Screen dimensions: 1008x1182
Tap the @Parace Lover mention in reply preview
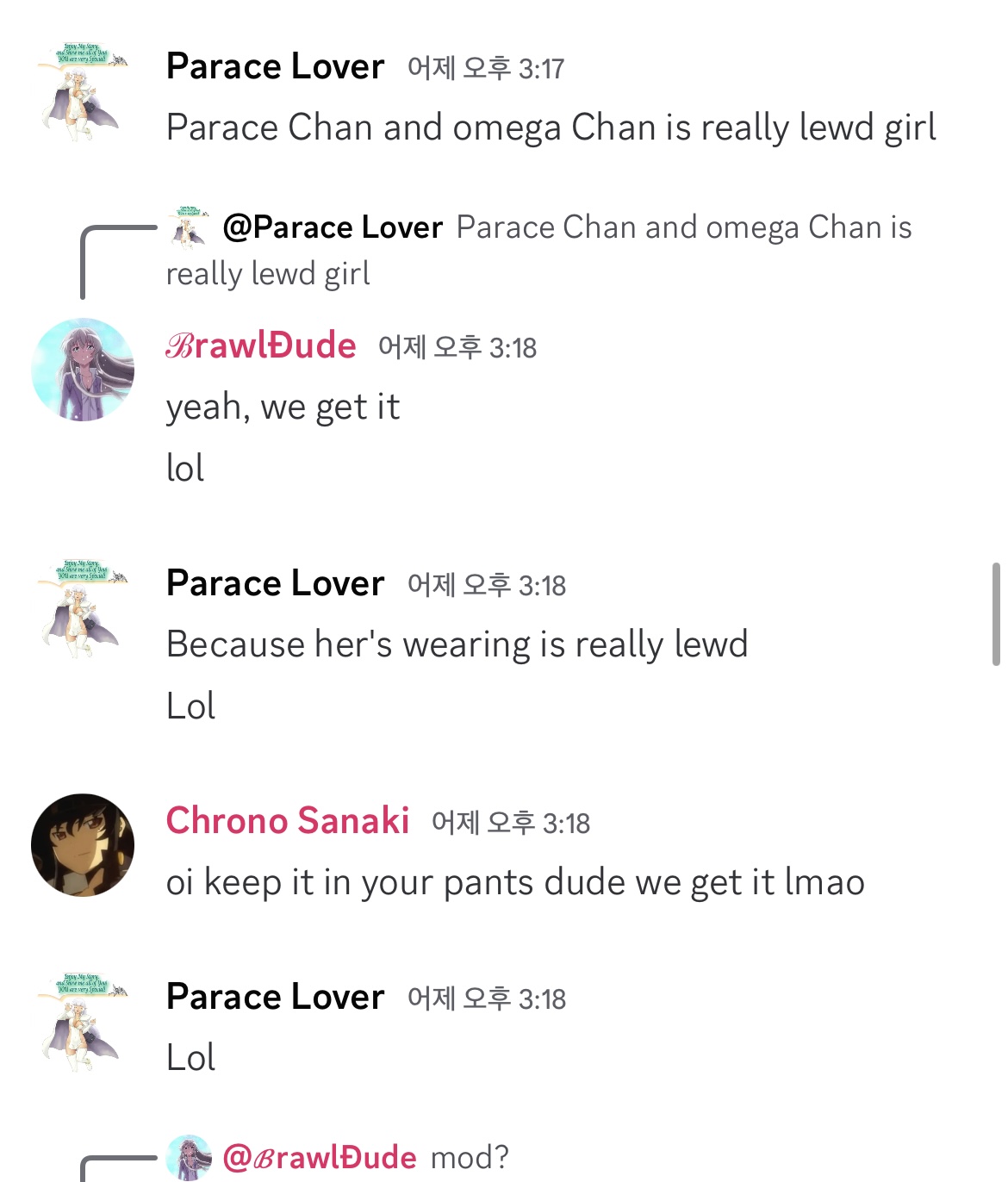pos(333,227)
